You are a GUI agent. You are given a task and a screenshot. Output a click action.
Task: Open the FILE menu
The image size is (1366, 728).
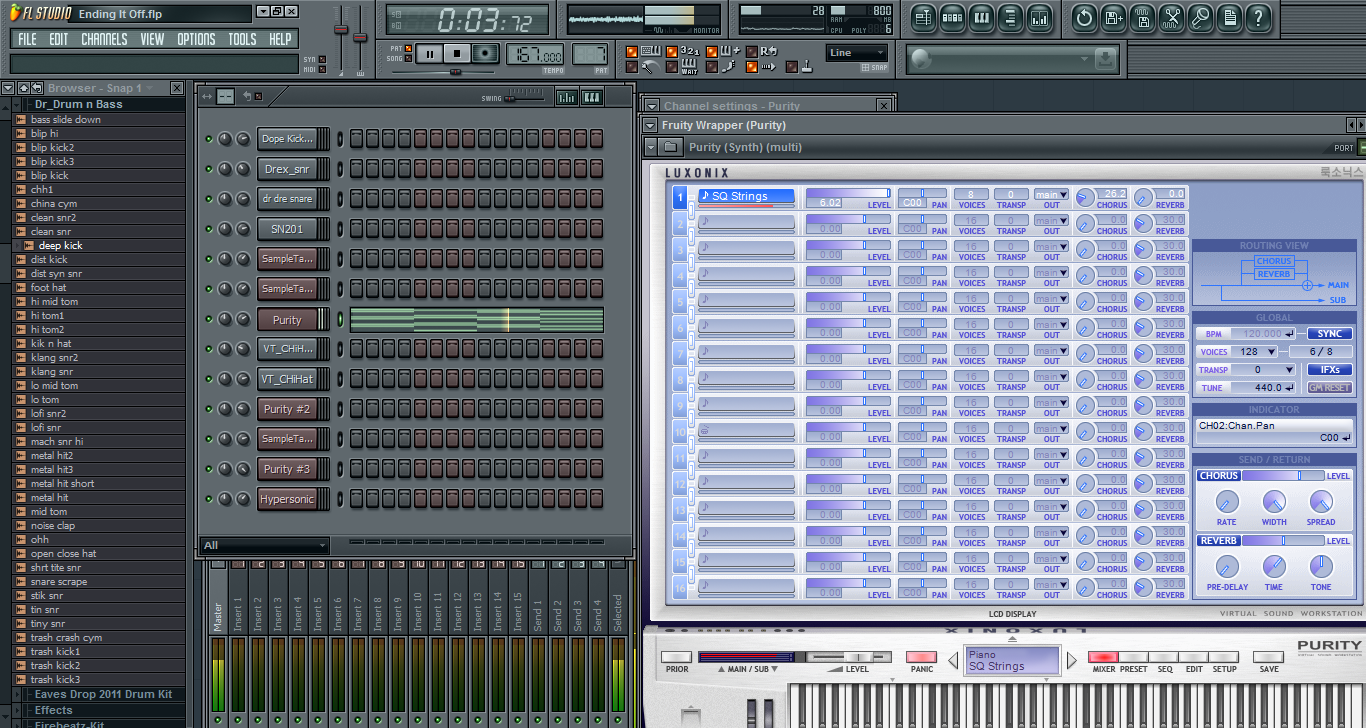point(27,39)
